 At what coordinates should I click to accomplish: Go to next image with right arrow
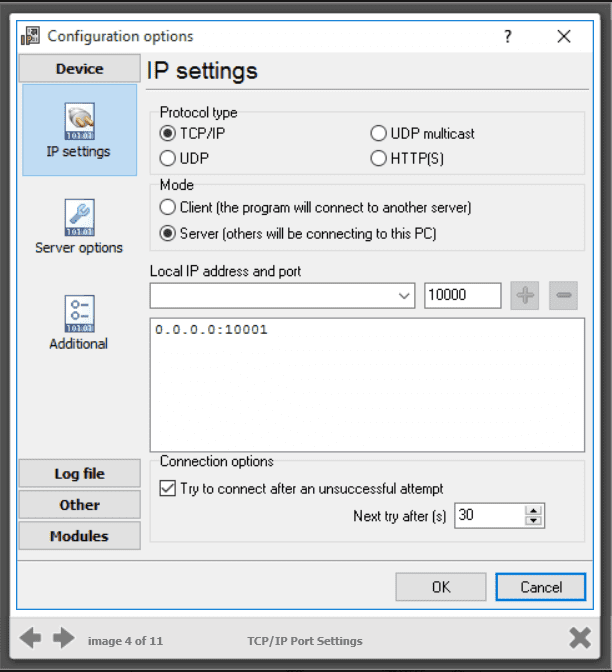pos(64,638)
